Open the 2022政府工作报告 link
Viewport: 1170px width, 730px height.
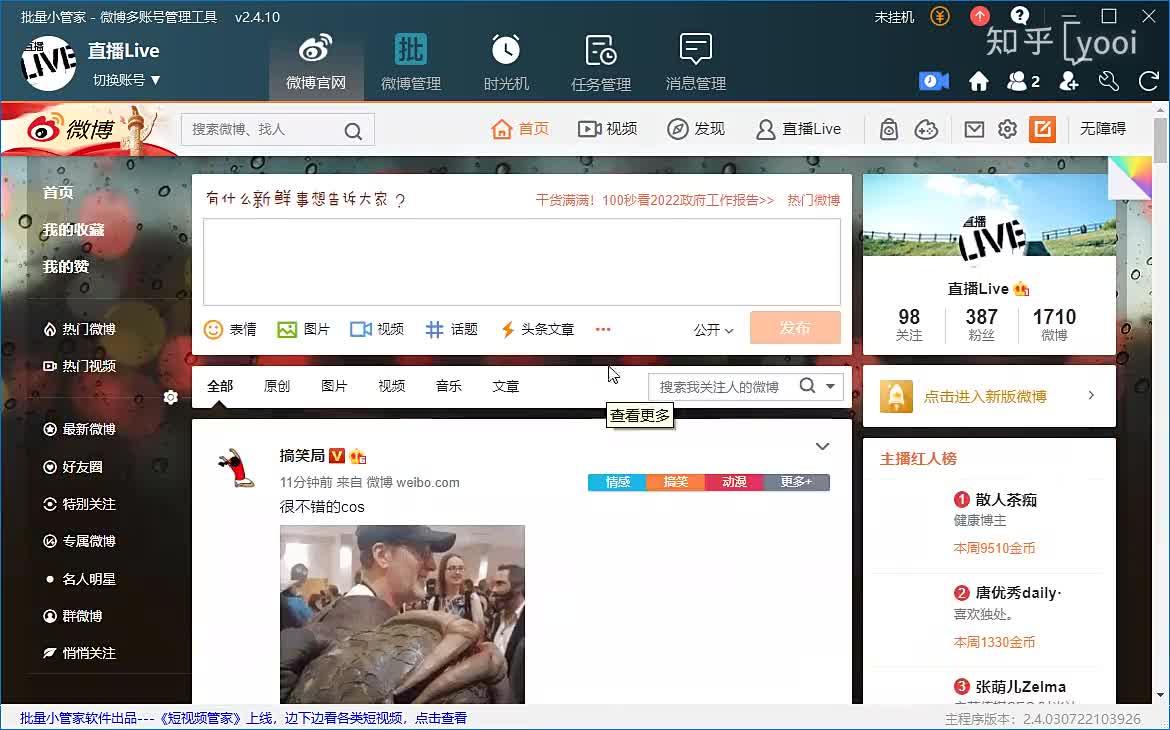[654, 200]
